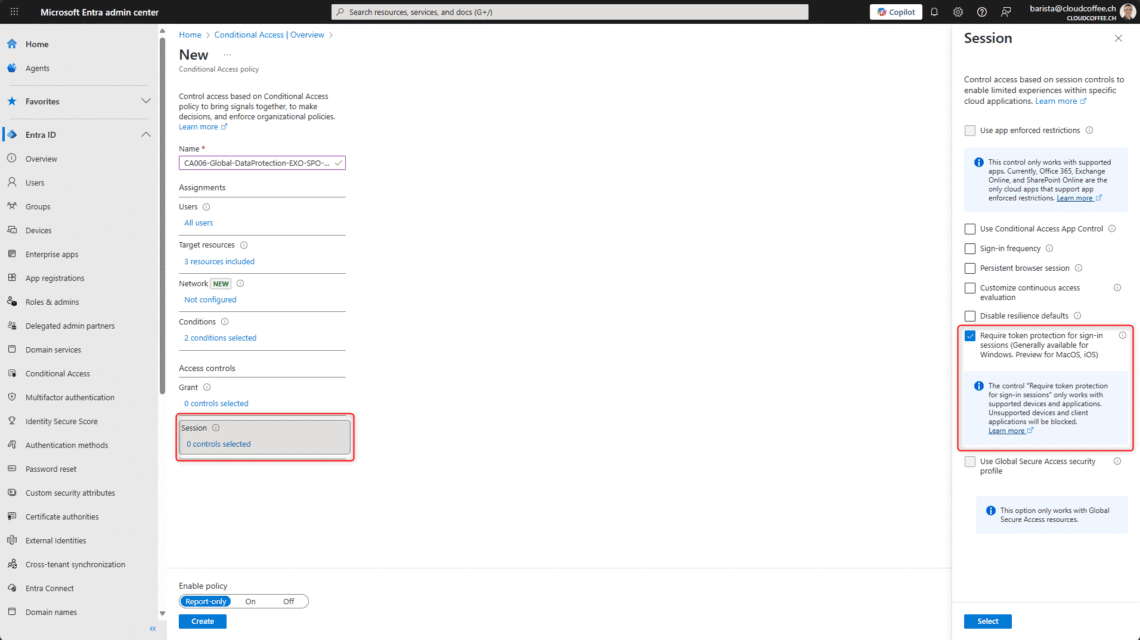Click the help question mark icon
This screenshot has width=1140, height=640.
(x=981, y=12)
